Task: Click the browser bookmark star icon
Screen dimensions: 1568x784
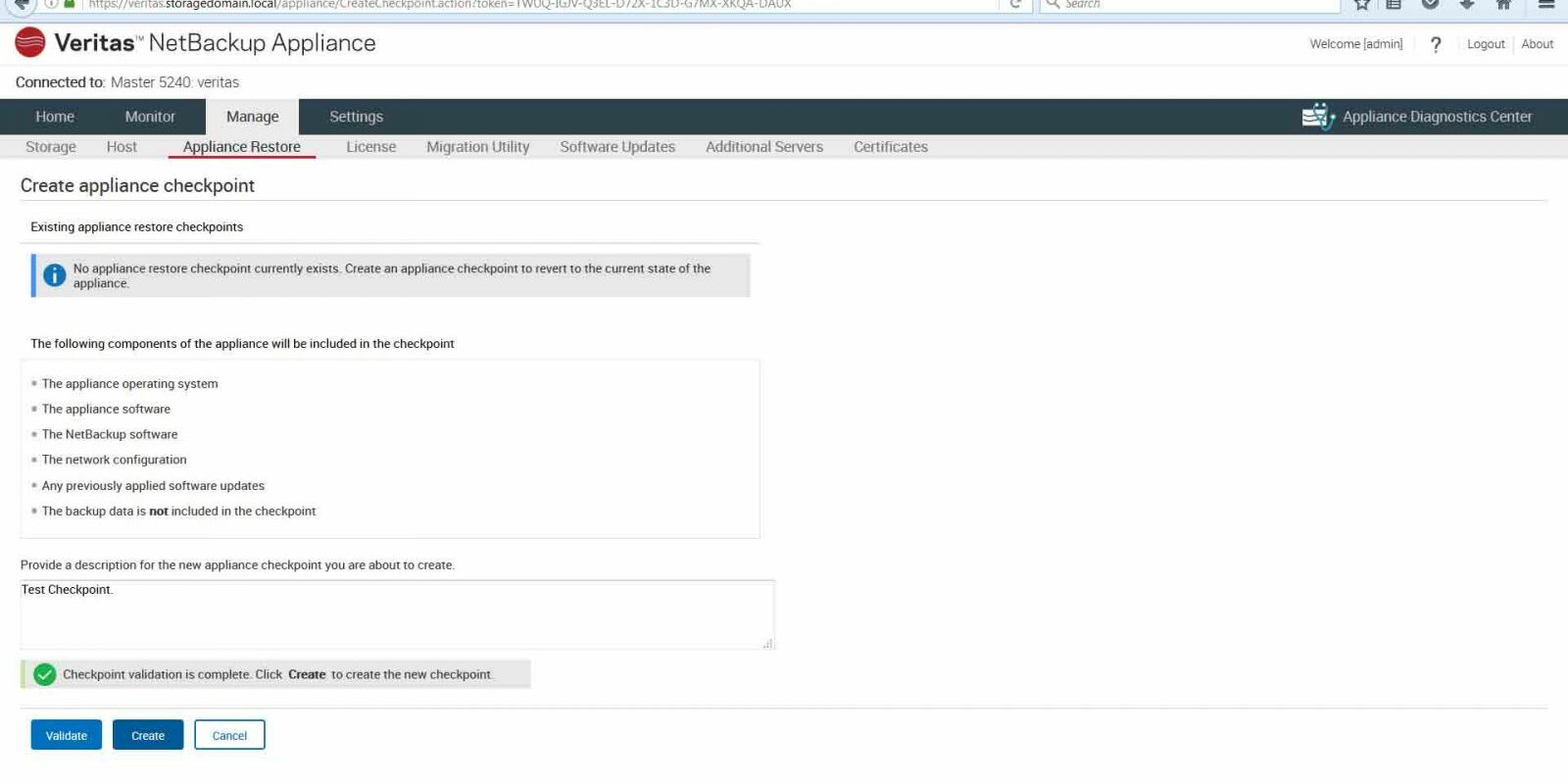Action: (x=1361, y=4)
